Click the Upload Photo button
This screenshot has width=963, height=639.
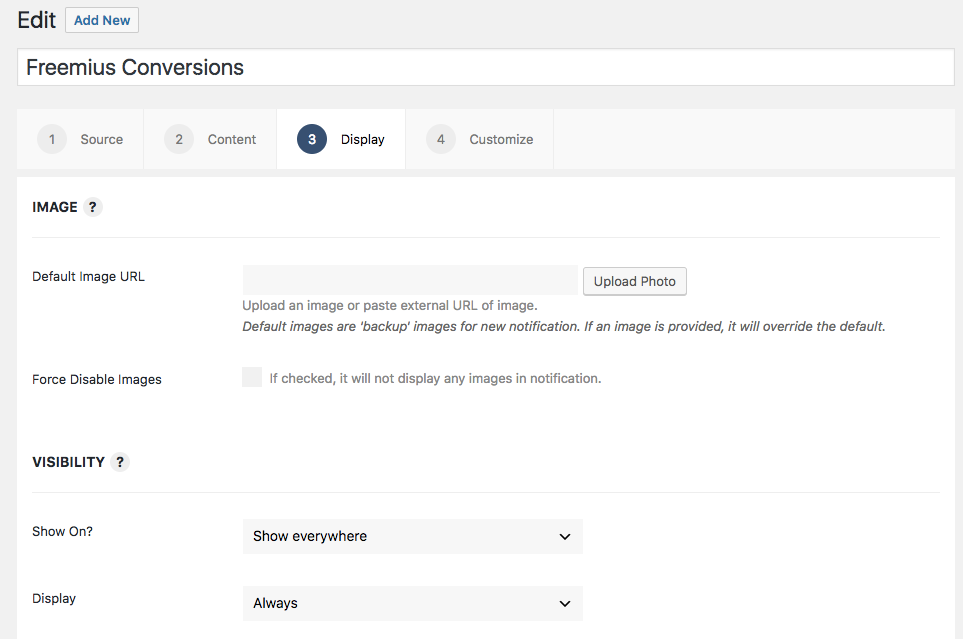tap(634, 281)
